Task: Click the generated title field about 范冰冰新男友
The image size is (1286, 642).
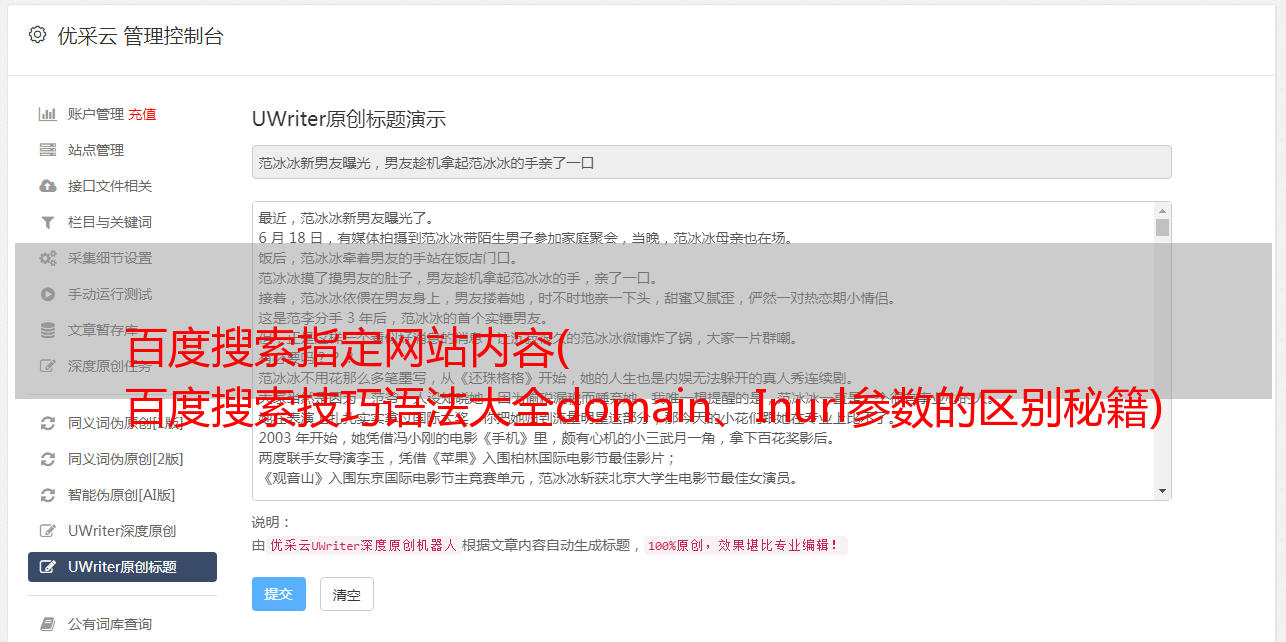Action: [x=711, y=162]
